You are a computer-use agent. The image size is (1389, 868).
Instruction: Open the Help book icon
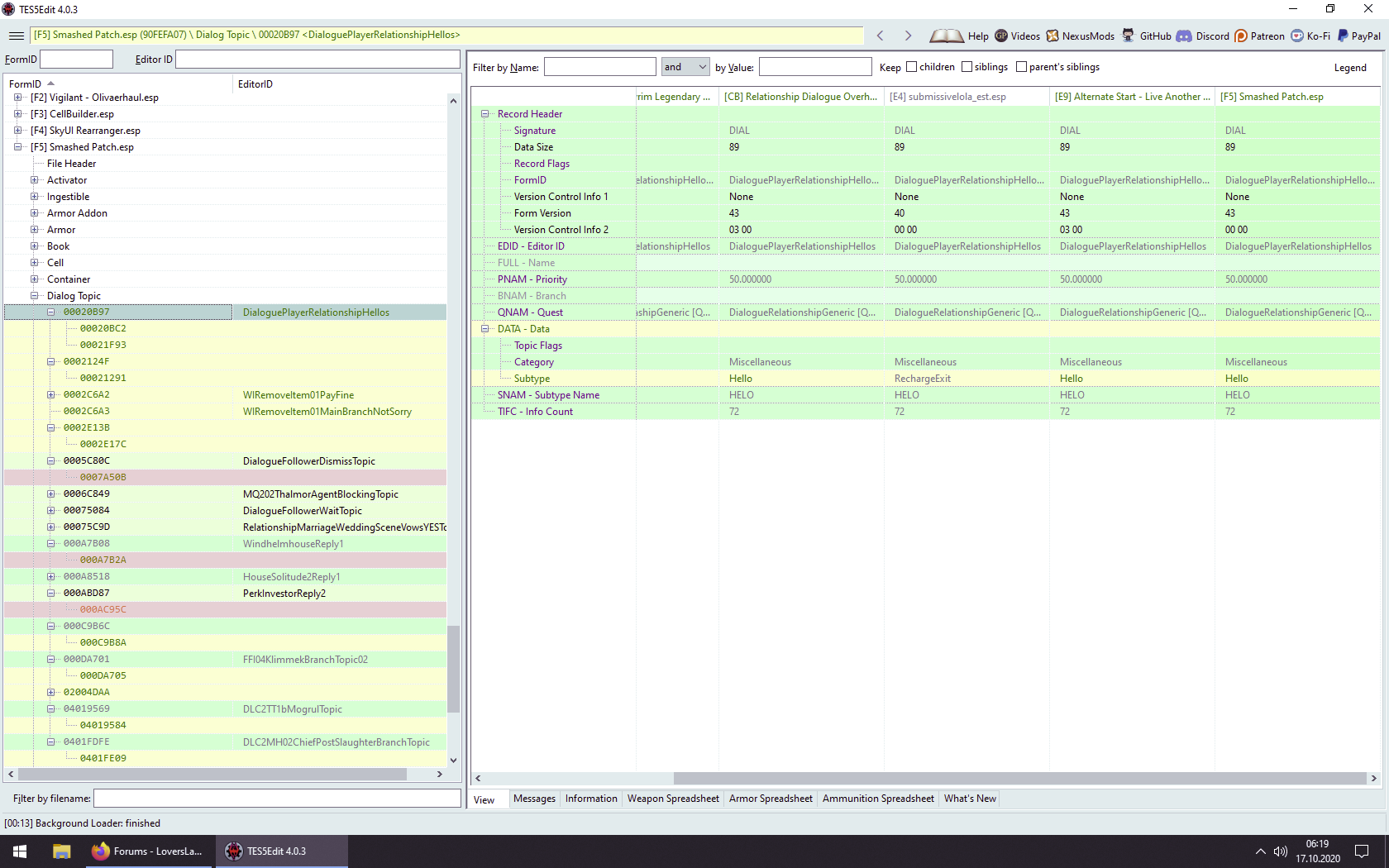947,36
